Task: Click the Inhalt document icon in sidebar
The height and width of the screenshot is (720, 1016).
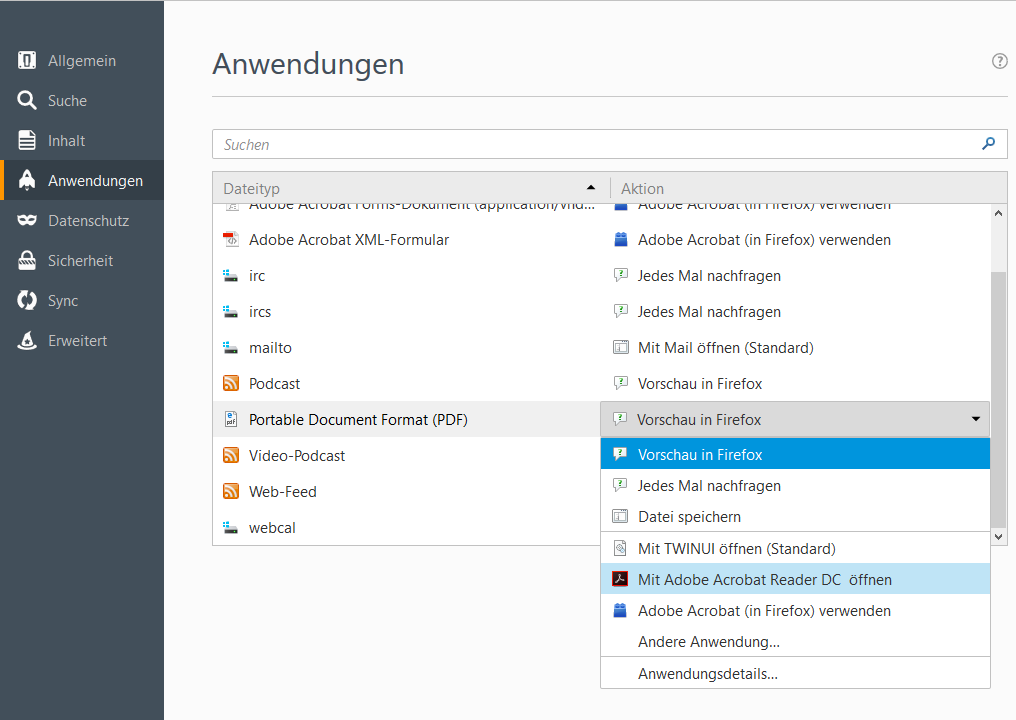Action: pyautogui.click(x=27, y=140)
